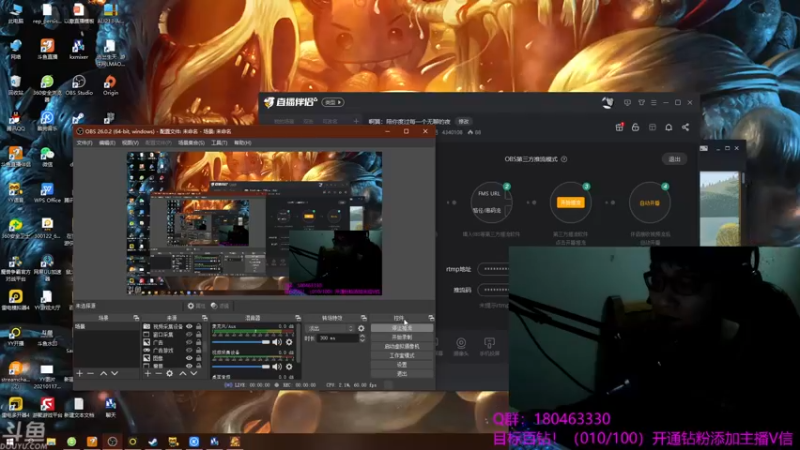800x450 pixels.
Task: Click help question mark beside OBS第三方推流模式
Action: pos(564,159)
